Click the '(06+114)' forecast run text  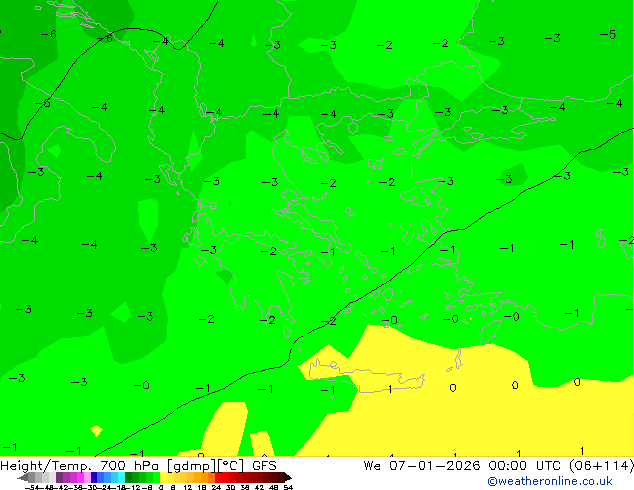point(601,466)
